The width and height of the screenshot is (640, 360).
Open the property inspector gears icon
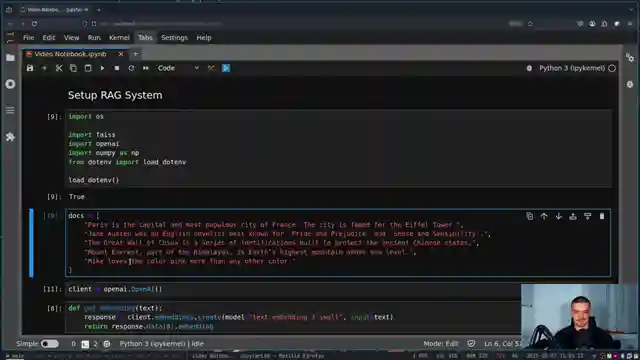(x=630, y=58)
